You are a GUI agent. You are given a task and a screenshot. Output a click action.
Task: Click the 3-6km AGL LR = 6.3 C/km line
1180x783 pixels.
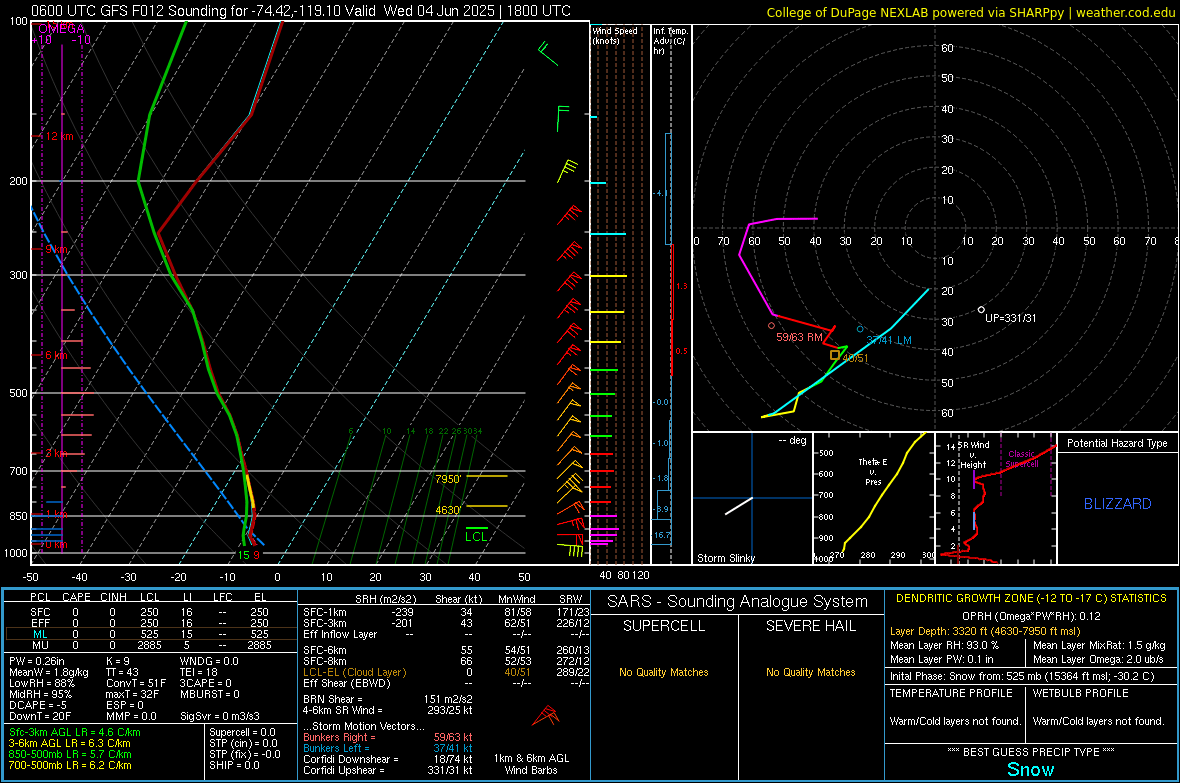[69, 743]
